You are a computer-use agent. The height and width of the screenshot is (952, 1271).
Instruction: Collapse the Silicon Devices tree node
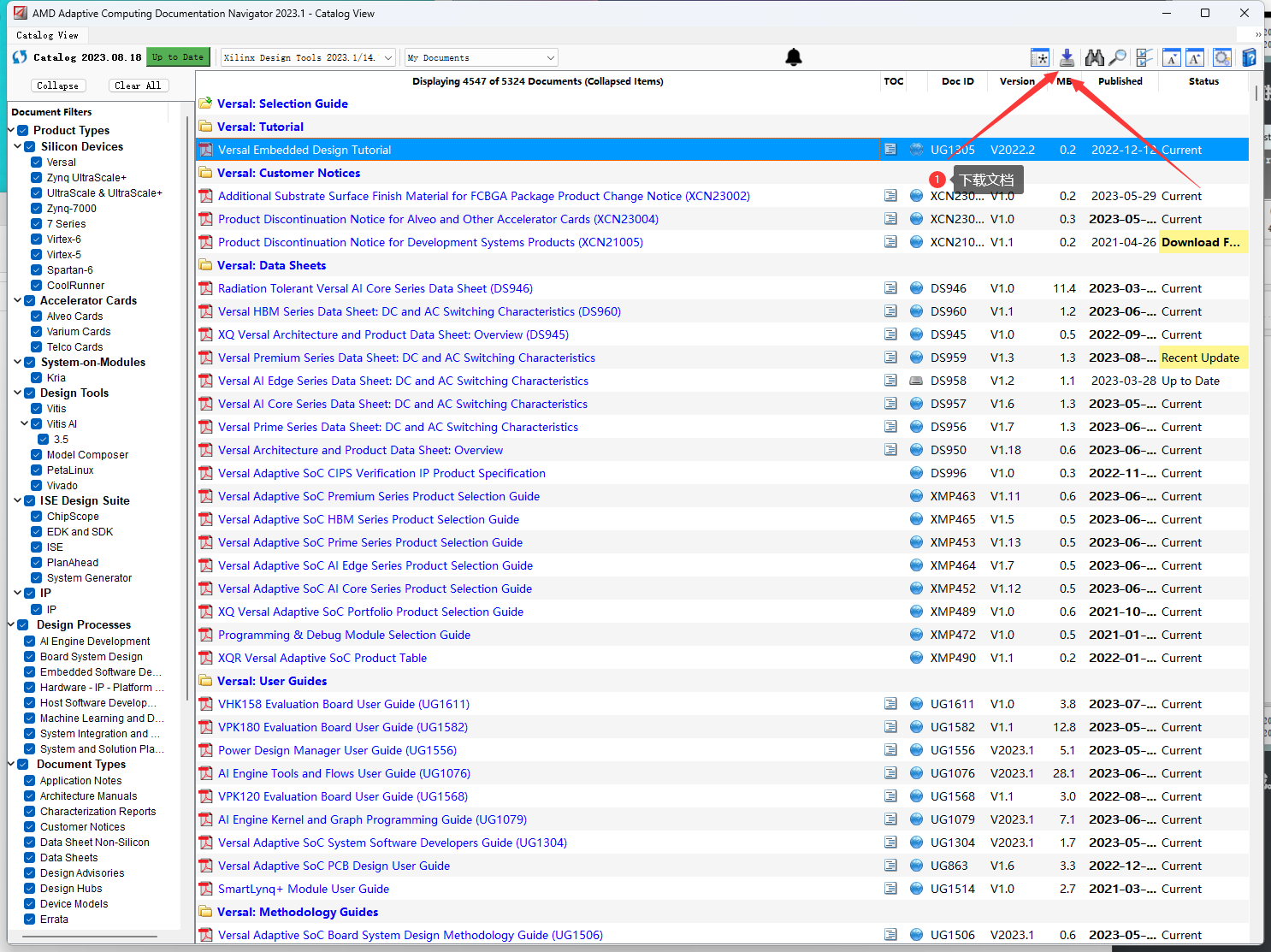click(x=17, y=146)
